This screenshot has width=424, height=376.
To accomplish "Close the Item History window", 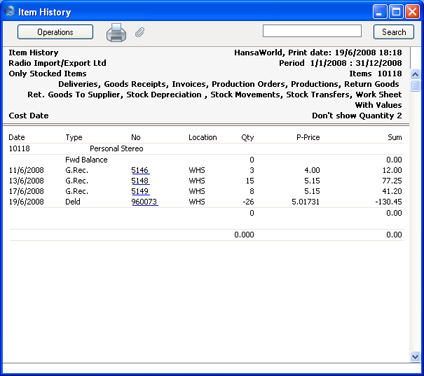I will (x=412, y=12).
